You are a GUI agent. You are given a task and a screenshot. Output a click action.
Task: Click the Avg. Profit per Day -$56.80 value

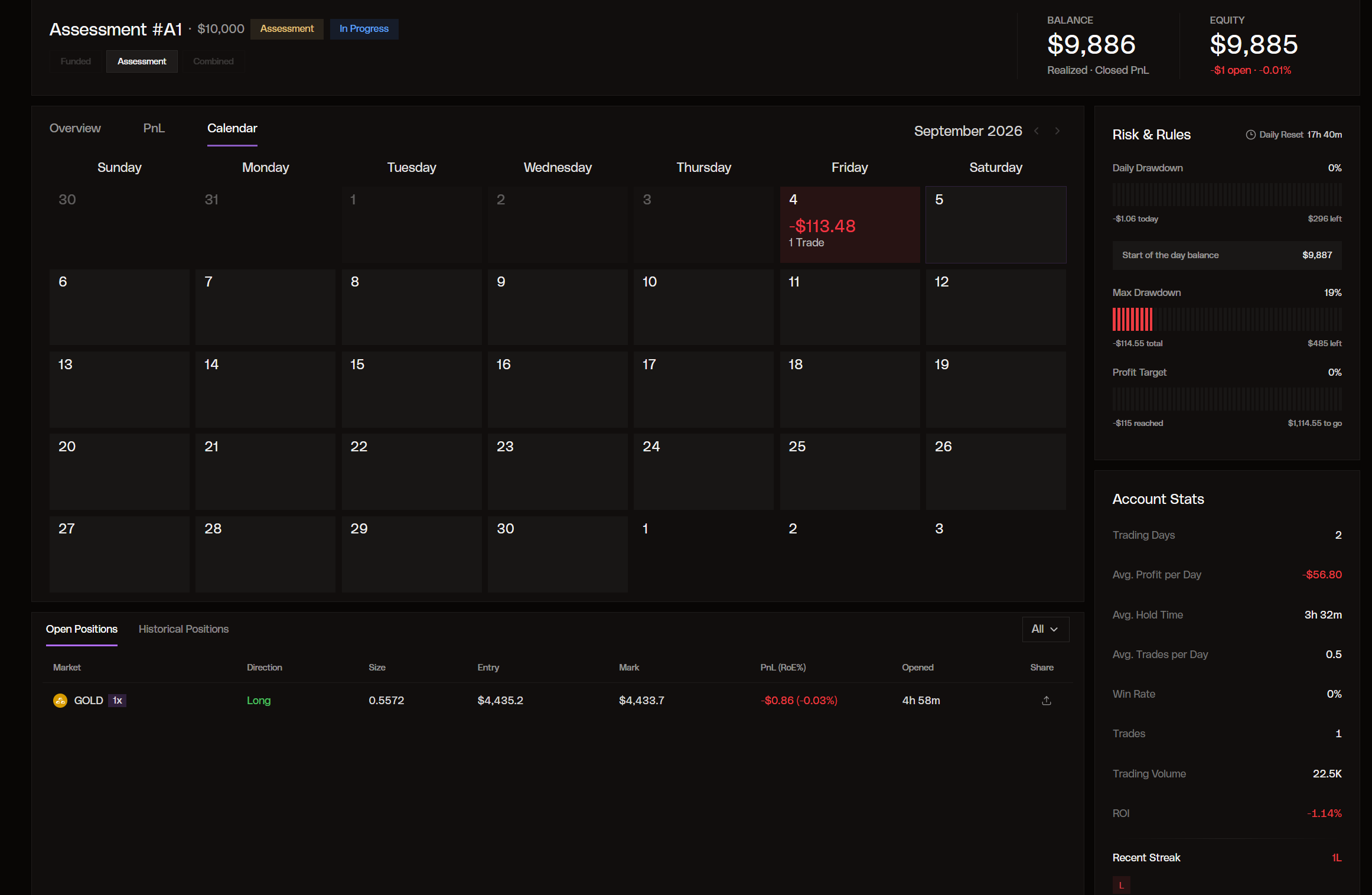click(x=1322, y=575)
